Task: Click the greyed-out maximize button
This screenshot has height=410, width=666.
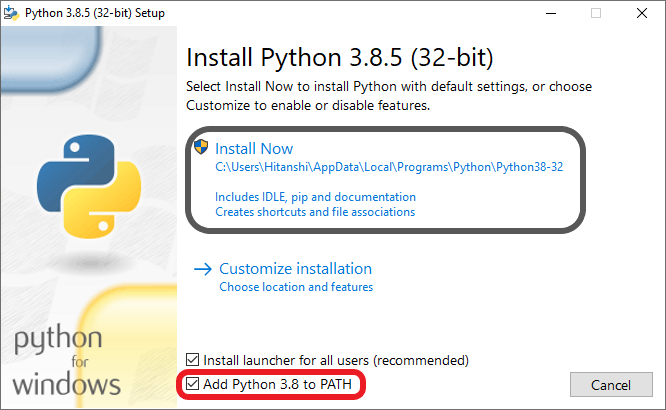Action: click(596, 13)
